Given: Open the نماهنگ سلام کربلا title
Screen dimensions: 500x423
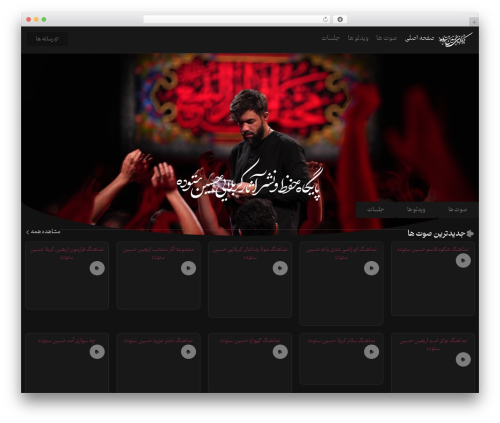Looking at the screenshot, I should (x=341, y=341).
